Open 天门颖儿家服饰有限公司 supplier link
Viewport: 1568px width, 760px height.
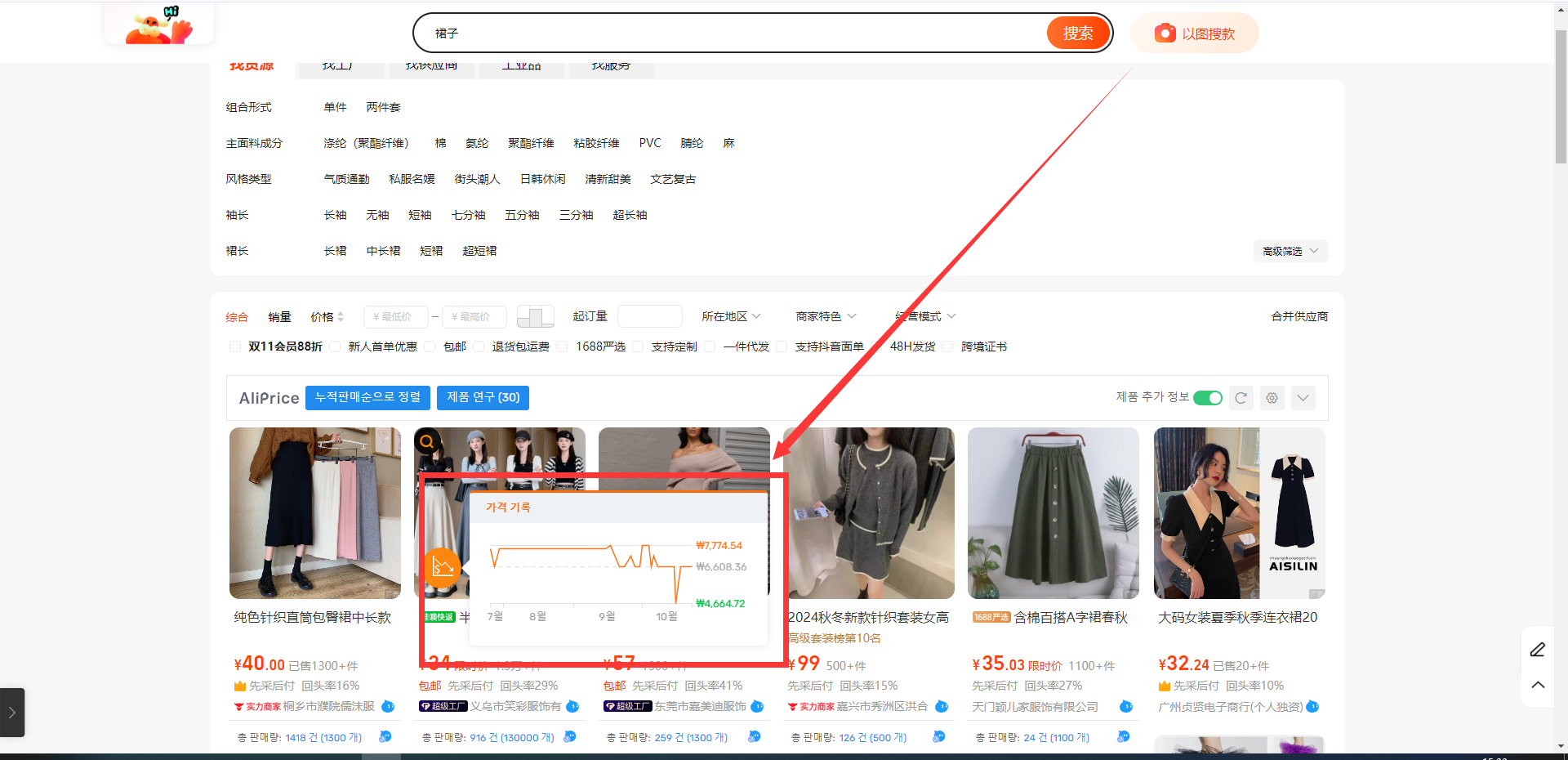[x=1035, y=706]
